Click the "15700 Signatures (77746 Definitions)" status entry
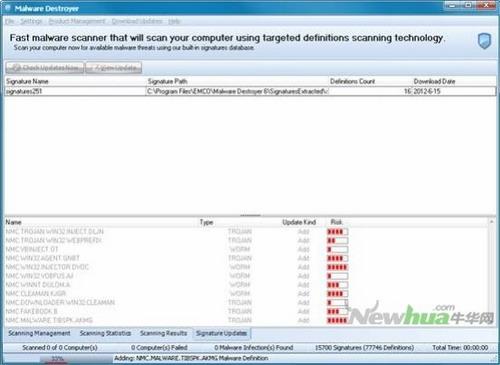The height and width of the screenshot is (365, 500). [364, 347]
